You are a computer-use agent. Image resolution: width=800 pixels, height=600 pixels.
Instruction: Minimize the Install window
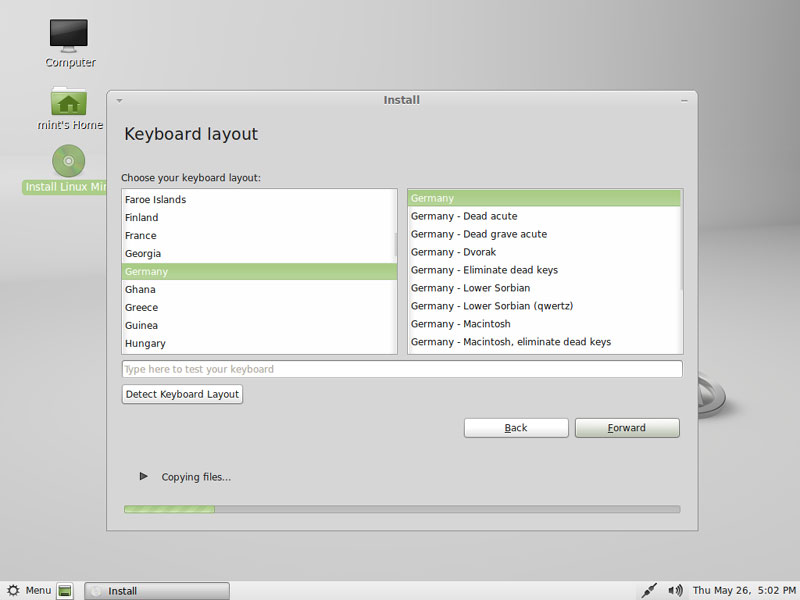[684, 101]
